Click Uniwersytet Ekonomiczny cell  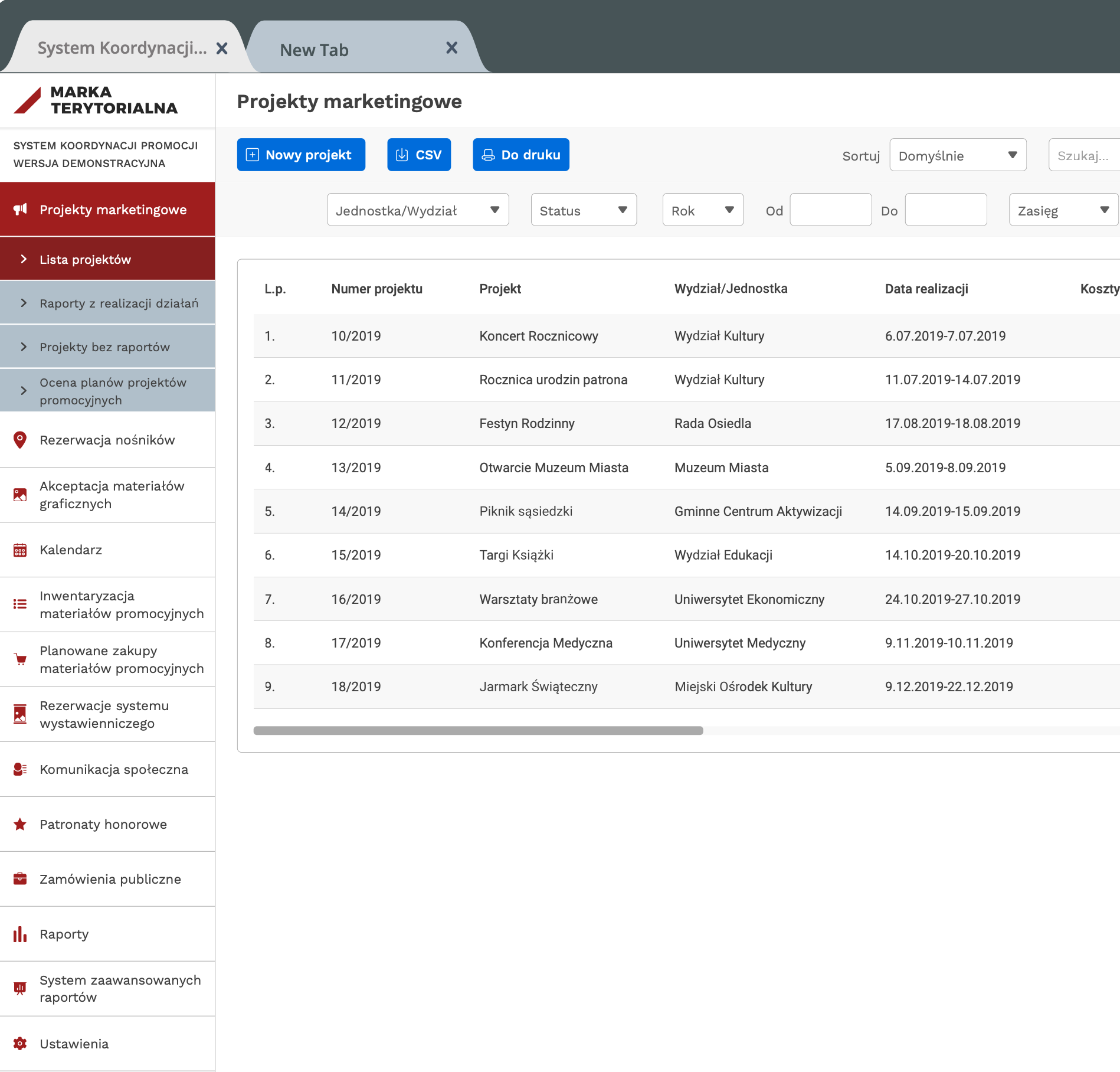coord(749,599)
